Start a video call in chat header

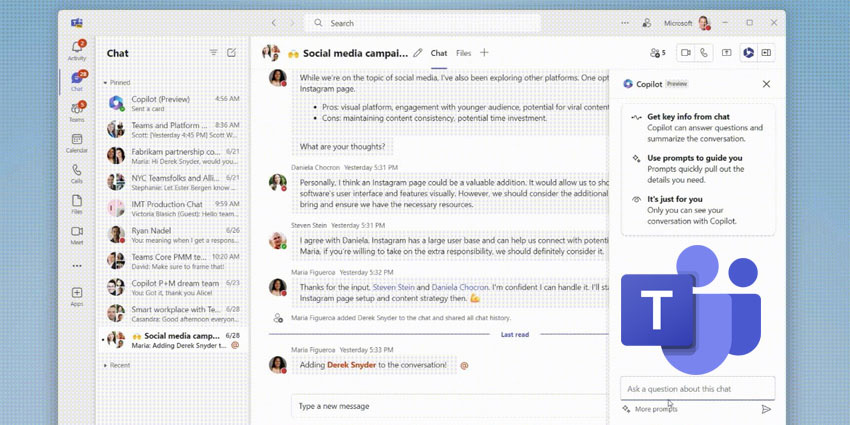coord(686,53)
